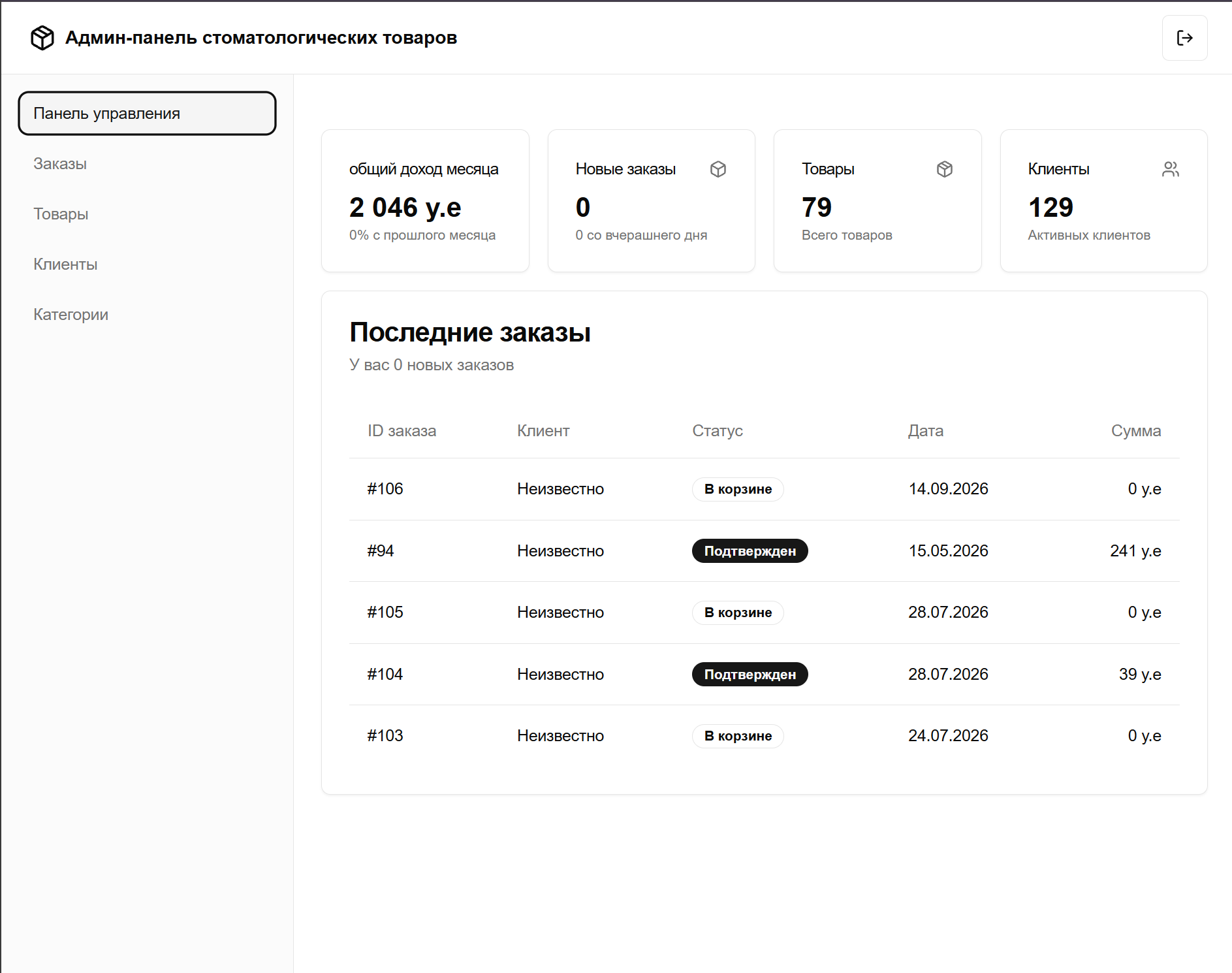Click the package logo icon in header
Screen dimensions: 1232x973
(x=42, y=38)
